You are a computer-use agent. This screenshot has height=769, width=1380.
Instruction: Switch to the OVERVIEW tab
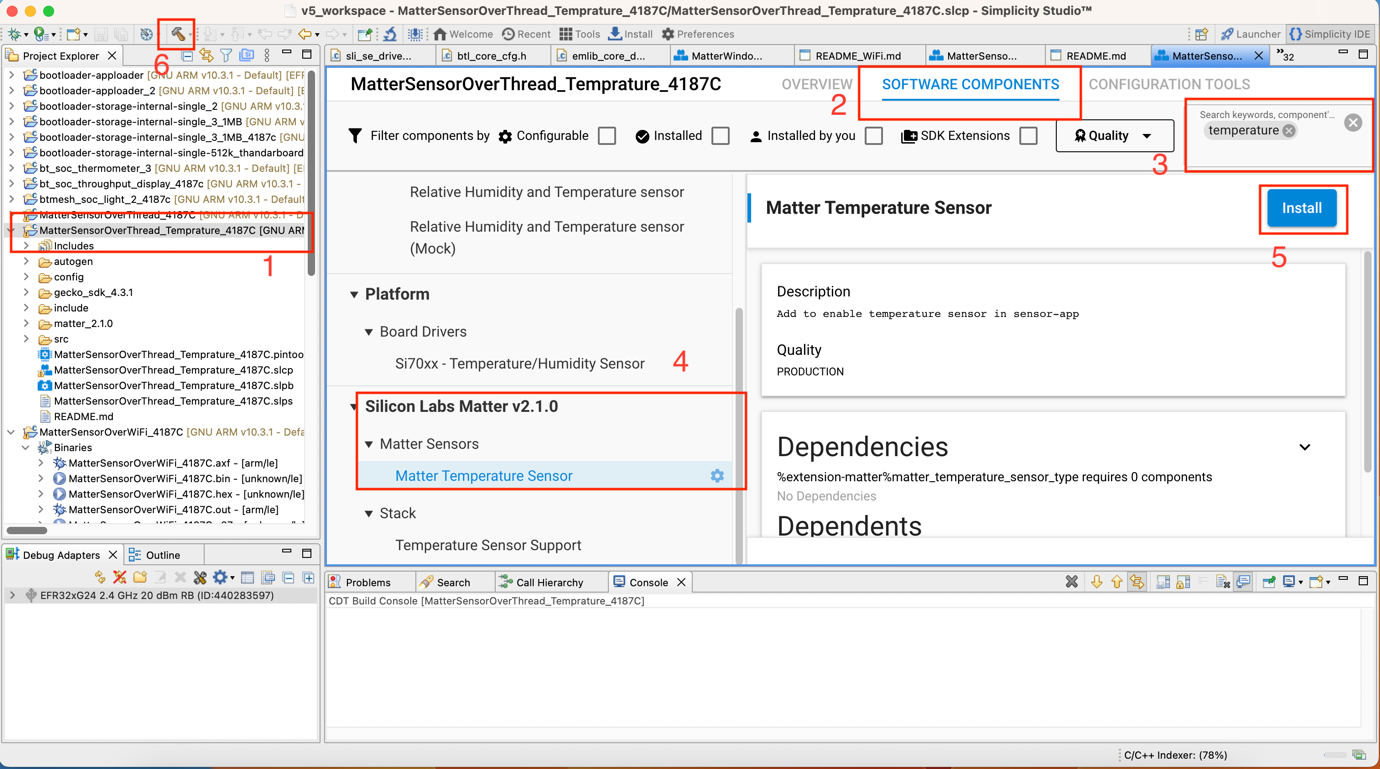816,85
